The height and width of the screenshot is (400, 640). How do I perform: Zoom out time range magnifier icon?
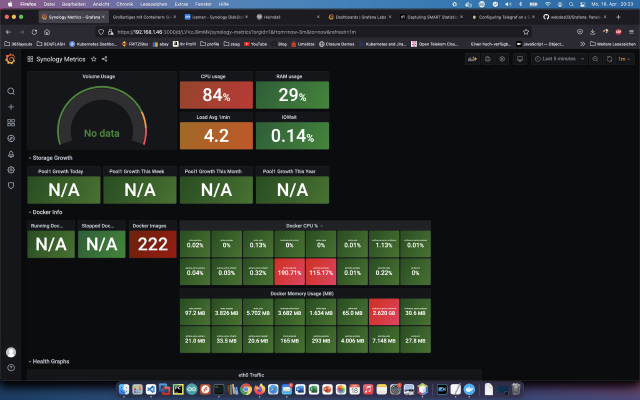coord(595,59)
